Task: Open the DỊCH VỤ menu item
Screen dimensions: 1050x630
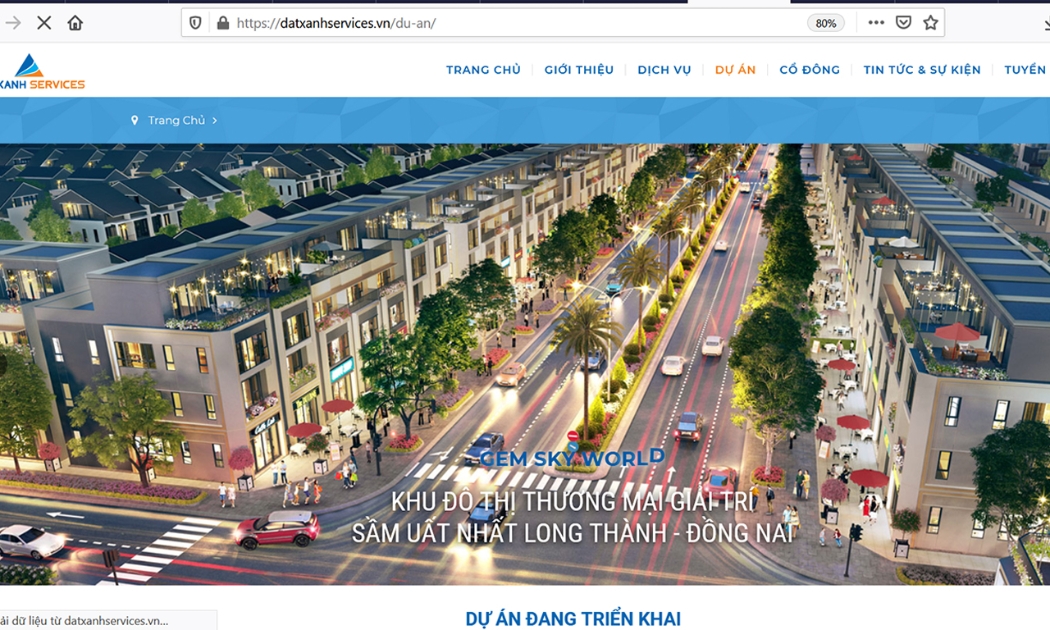Action: click(664, 70)
